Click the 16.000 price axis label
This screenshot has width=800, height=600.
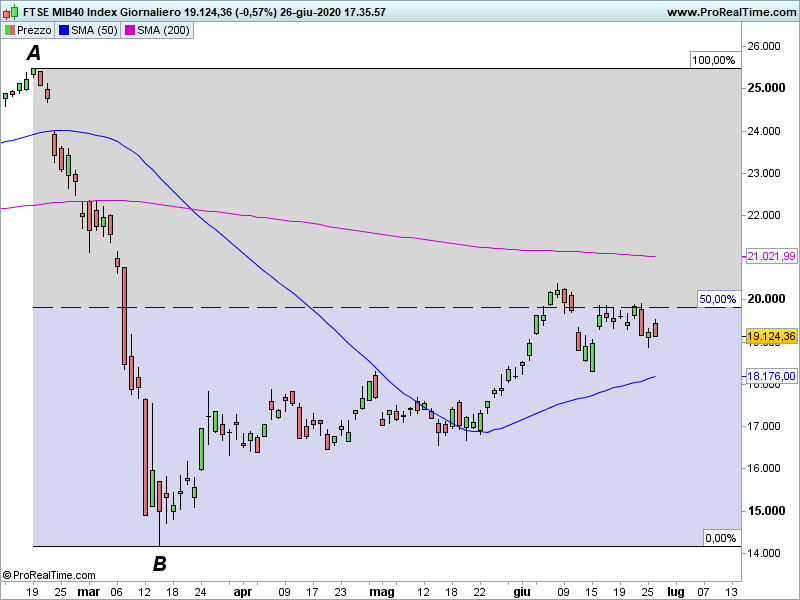pyautogui.click(x=764, y=468)
